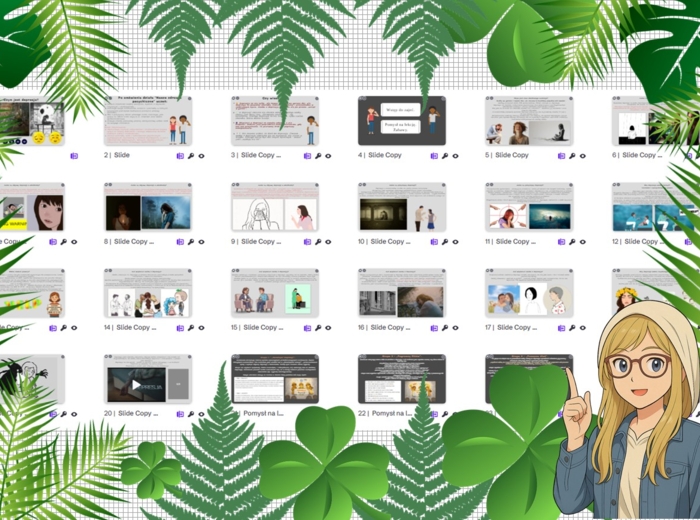Click the key icon for slide 2
This screenshot has width=700, height=520.
point(191,156)
